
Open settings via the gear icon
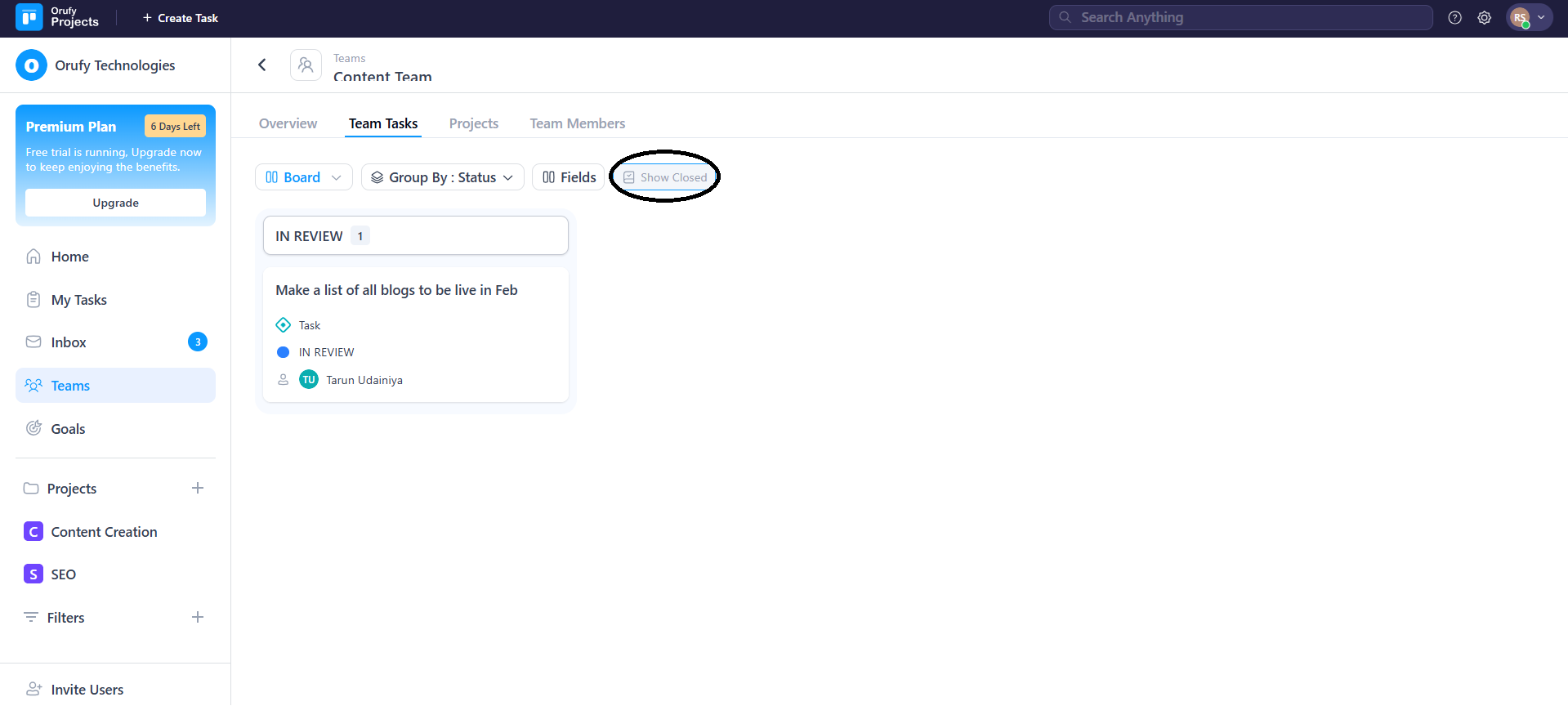click(x=1484, y=18)
